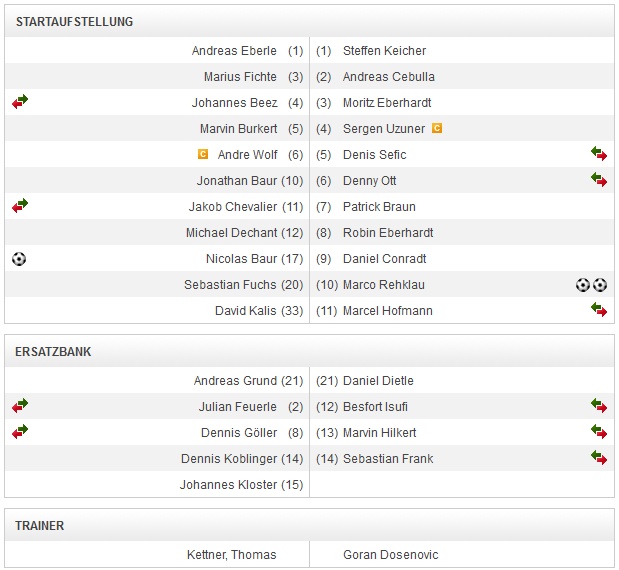Image resolution: width=619 pixels, height=570 pixels.
Task: Open player Andreas Eberle's profile
Action: tap(234, 50)
